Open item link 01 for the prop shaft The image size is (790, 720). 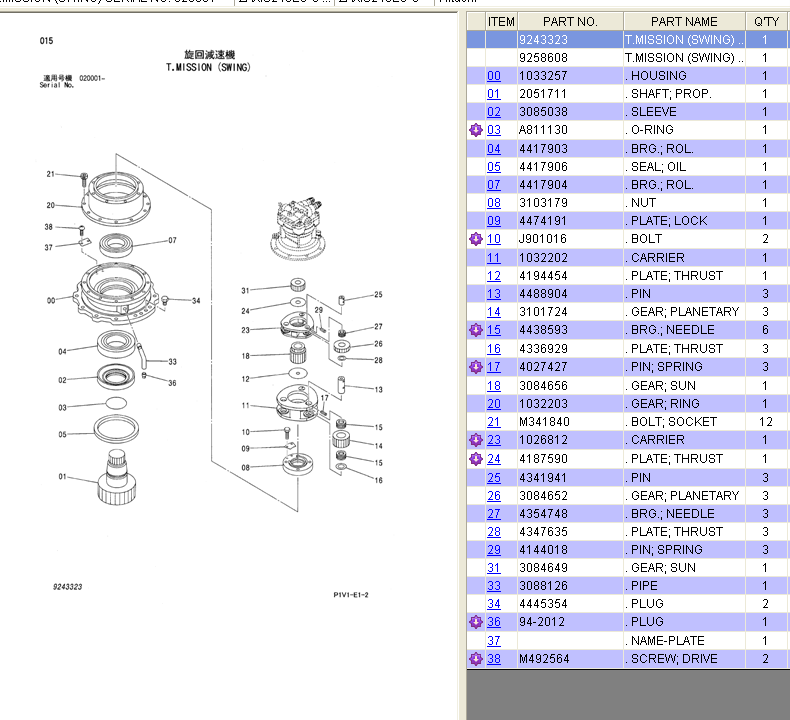[494, 94]
